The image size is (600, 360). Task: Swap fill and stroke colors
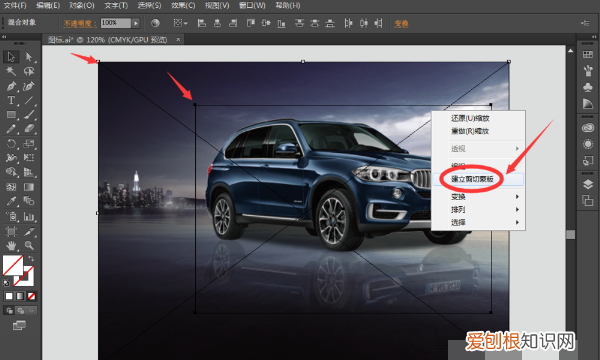tap(31, 259)
